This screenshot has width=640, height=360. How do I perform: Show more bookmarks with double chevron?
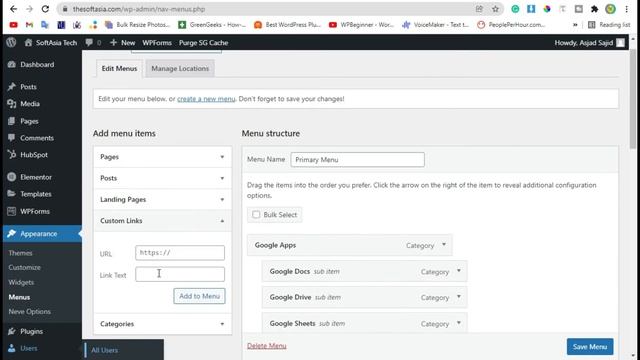(575, 25)
